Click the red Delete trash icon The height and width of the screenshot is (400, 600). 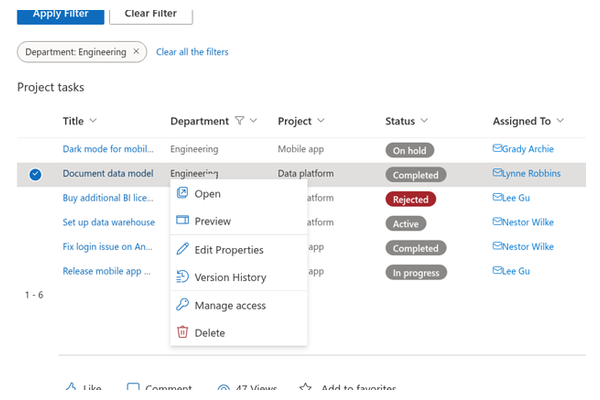[x=183, y=332]
